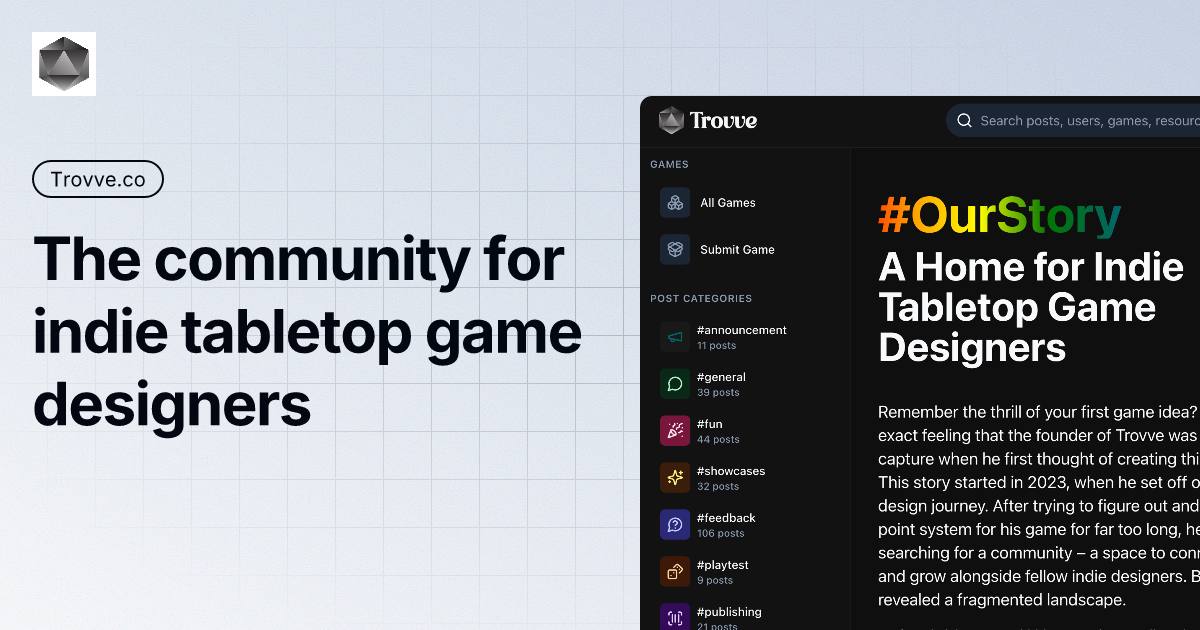The width and height of the screenshot is (1200, 630).
Task: Click the search magnifier icon
Action: point(963,120)
